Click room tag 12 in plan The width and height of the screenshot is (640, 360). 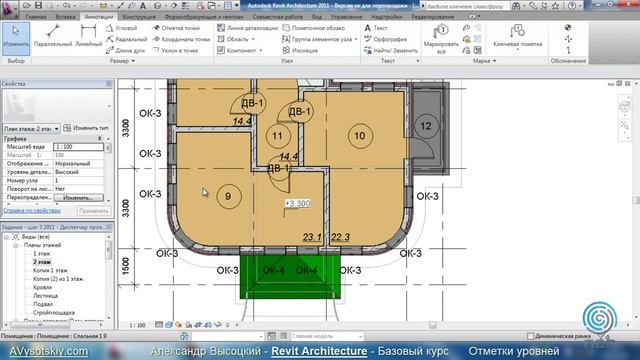pos(426,126)
